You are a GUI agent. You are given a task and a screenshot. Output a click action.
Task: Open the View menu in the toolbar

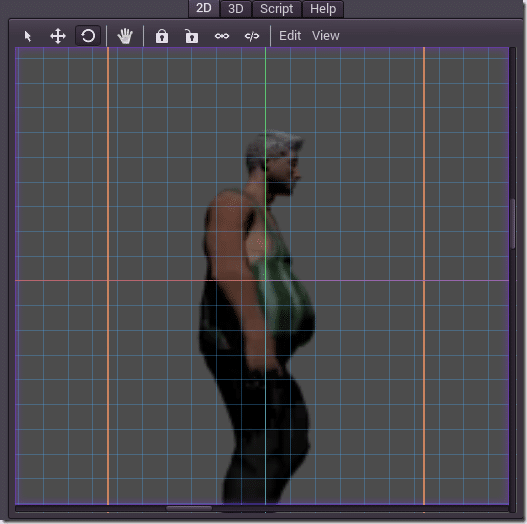click(326, 36)
